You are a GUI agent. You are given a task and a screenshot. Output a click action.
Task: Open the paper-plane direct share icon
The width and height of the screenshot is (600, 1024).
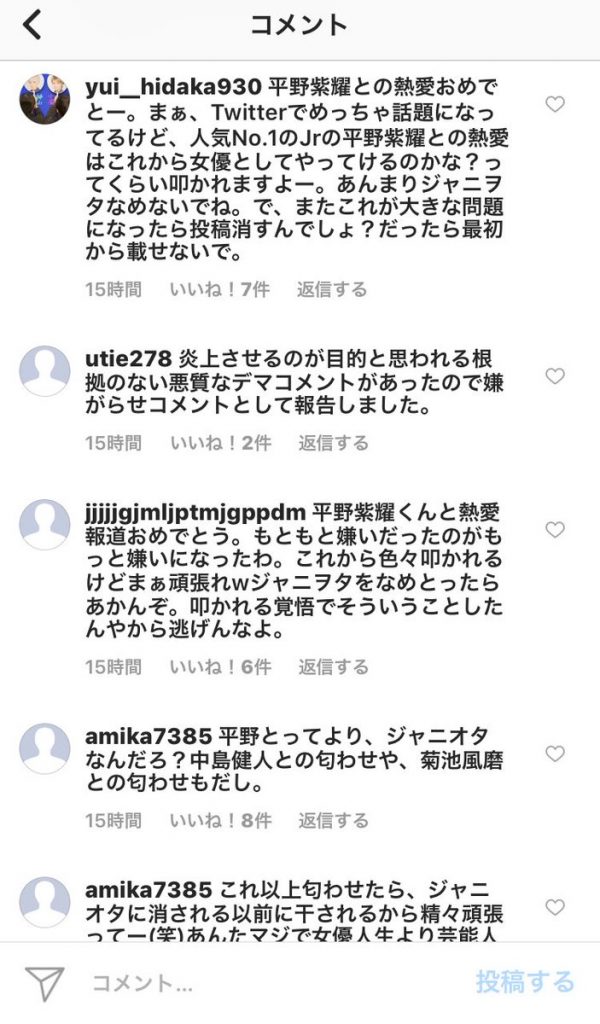(x=44, y=983)
